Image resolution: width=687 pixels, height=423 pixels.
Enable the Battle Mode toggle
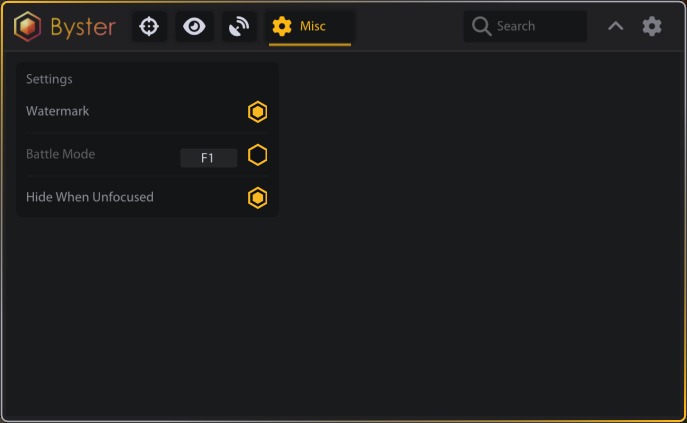tap(257, 155)
